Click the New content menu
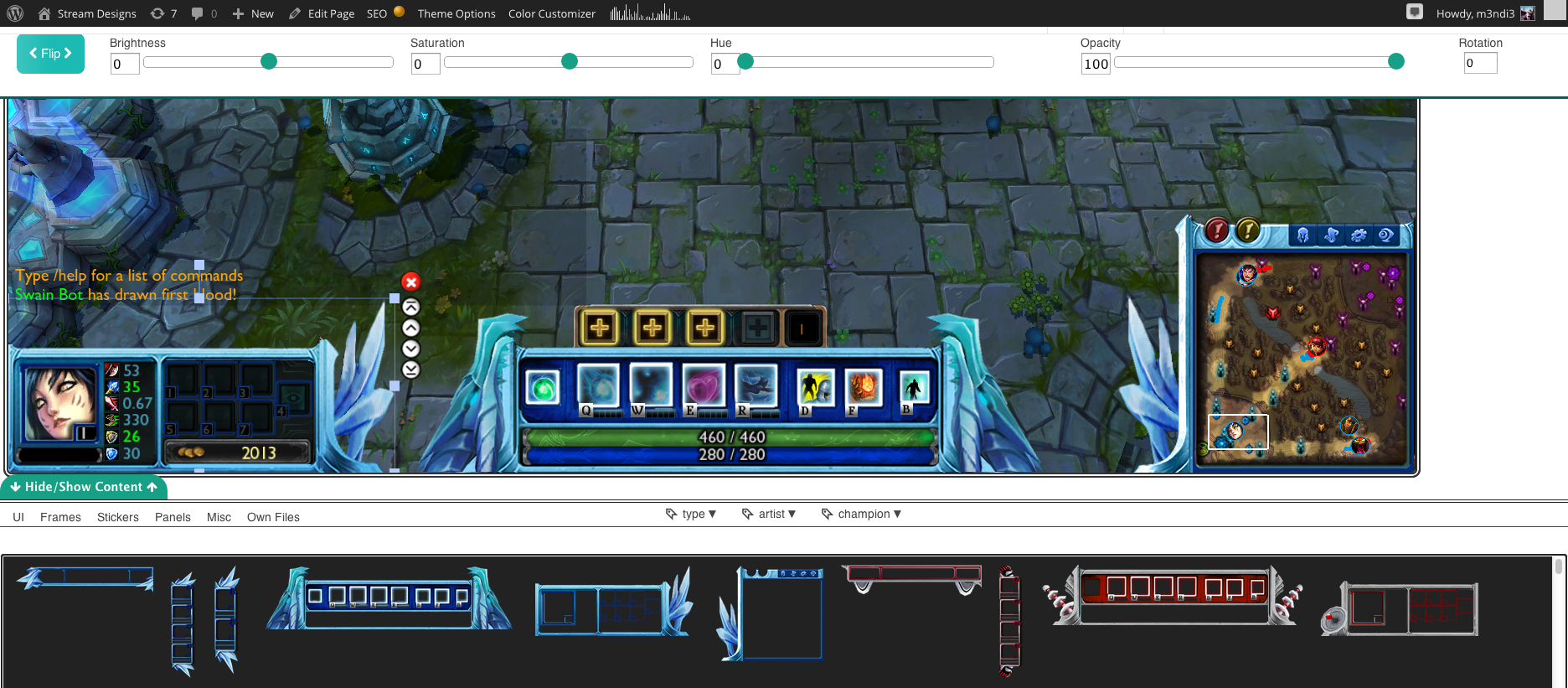 point(253,13)
